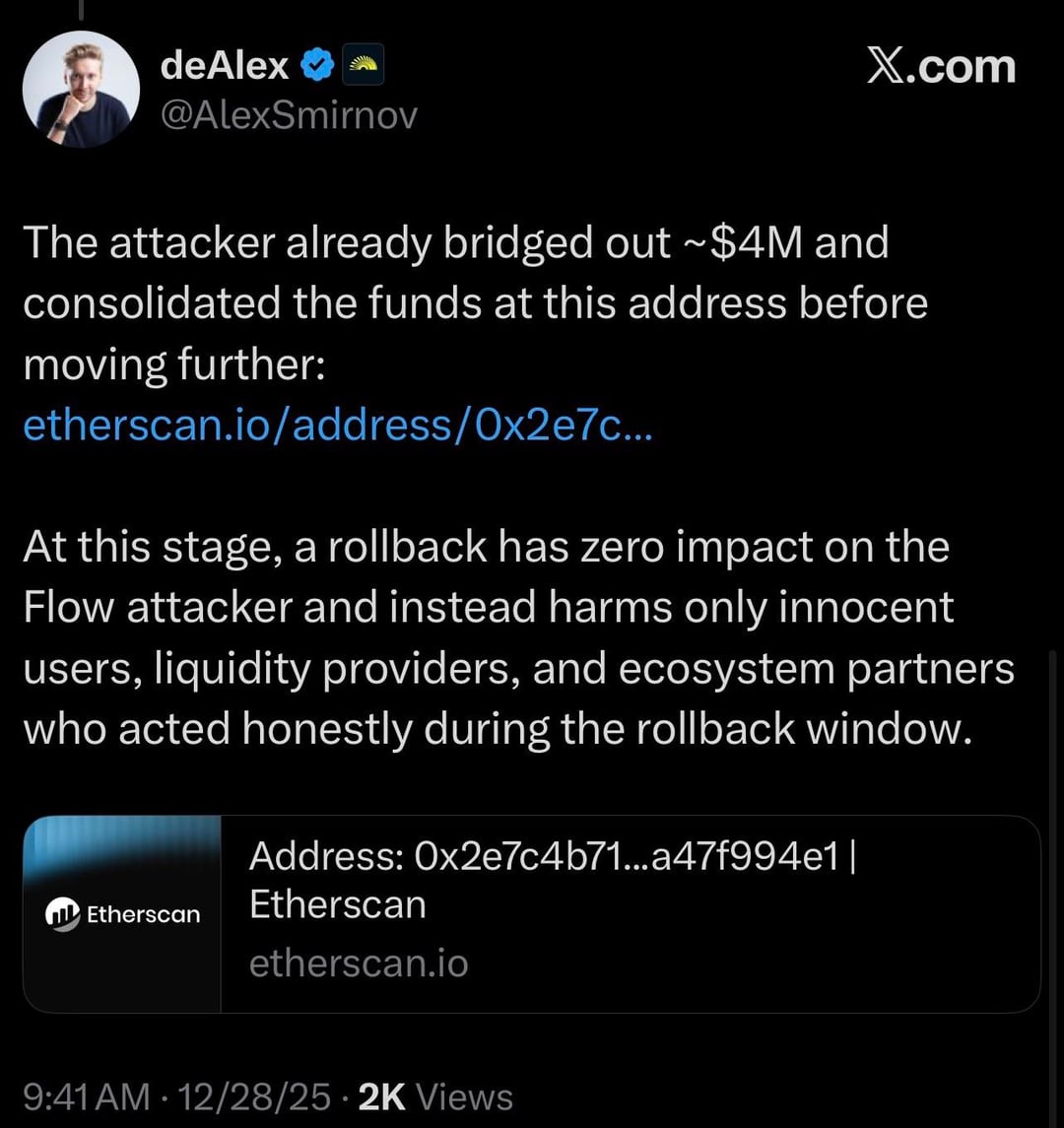
Task: Open the @AlexSmirnov handle
Action: (x=288, y=115)
